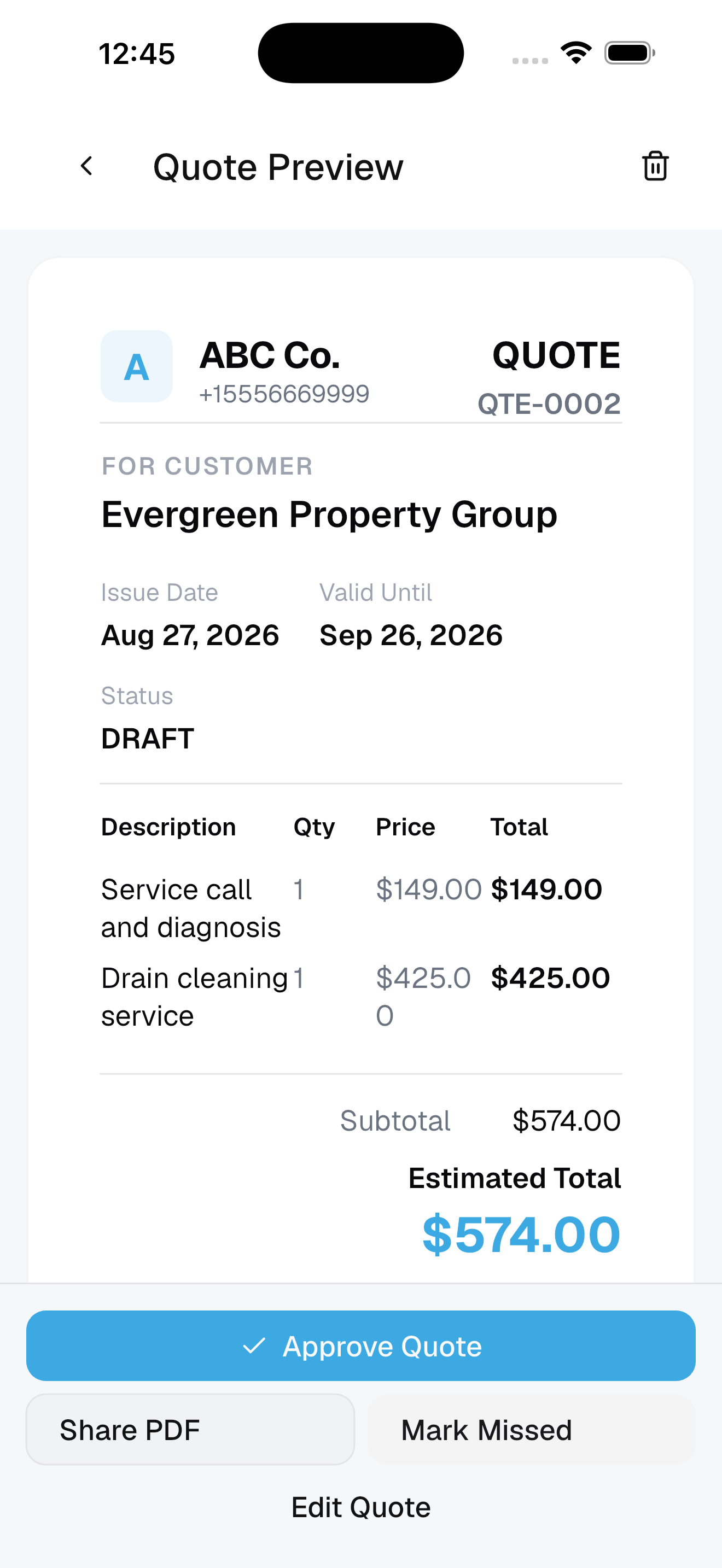Delete quote using the trash icon
722x1568 pixels.
tap(655, 166)
